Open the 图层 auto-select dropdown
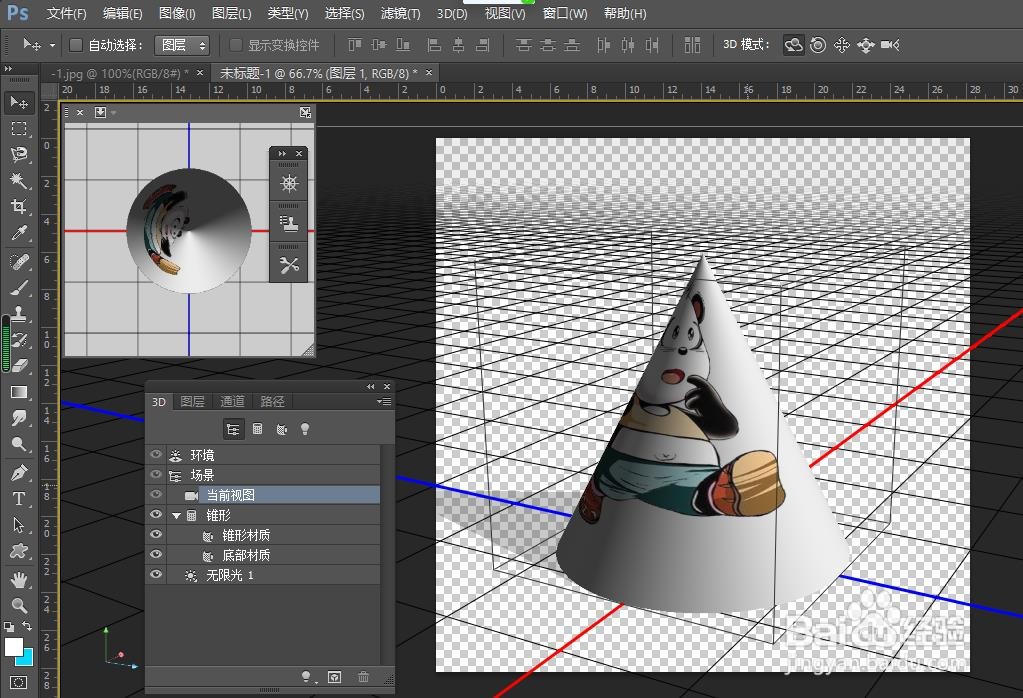The image size is (1023, 698). click(182, 45)
